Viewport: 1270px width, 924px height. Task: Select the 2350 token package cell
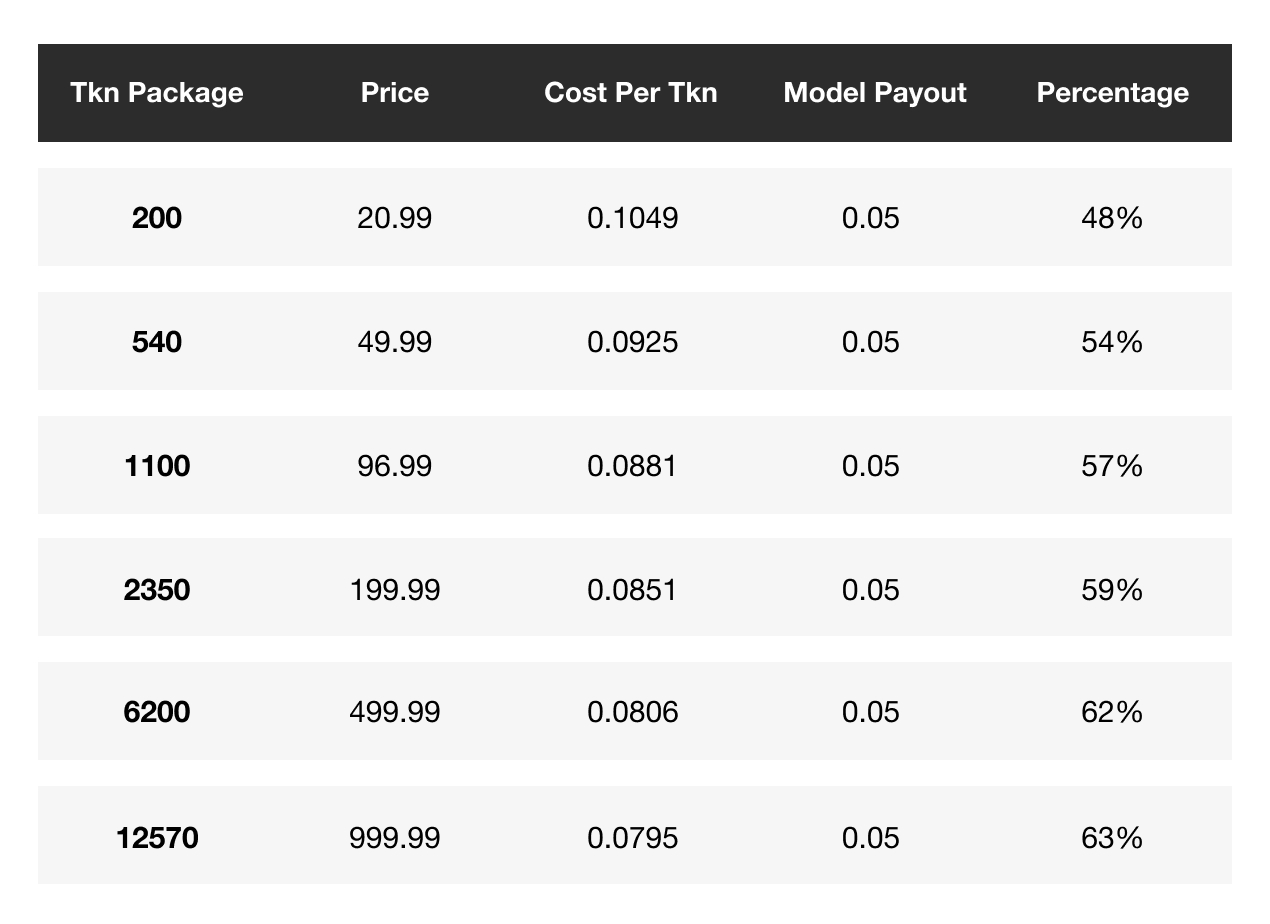(x=157, y=590)
